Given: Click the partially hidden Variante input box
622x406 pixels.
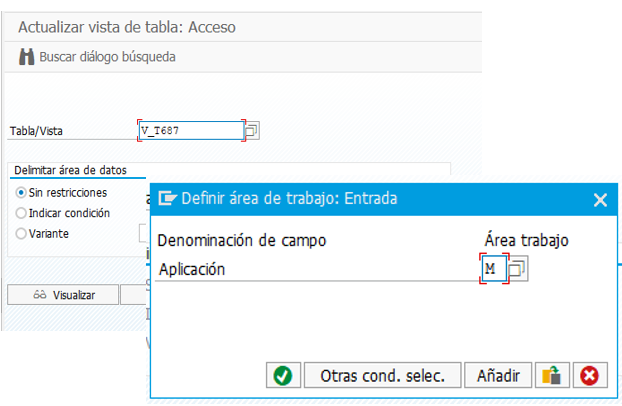Looking at the screenshot, I should (x=143, y=234).
